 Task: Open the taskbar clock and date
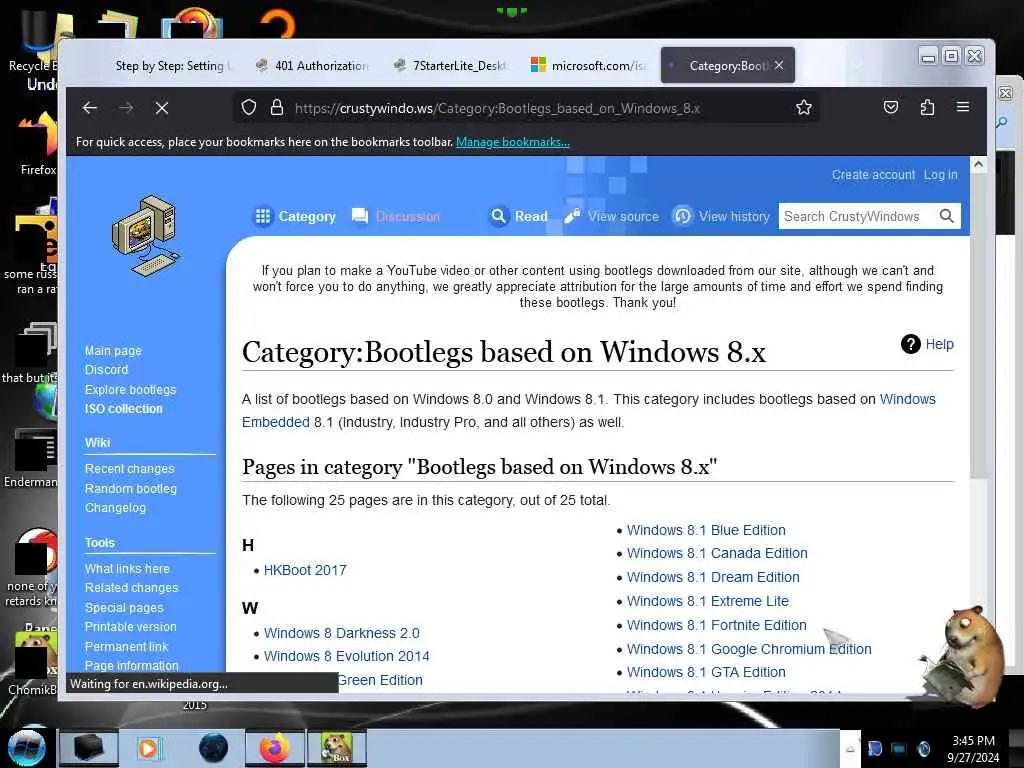(x=973, y=749)
